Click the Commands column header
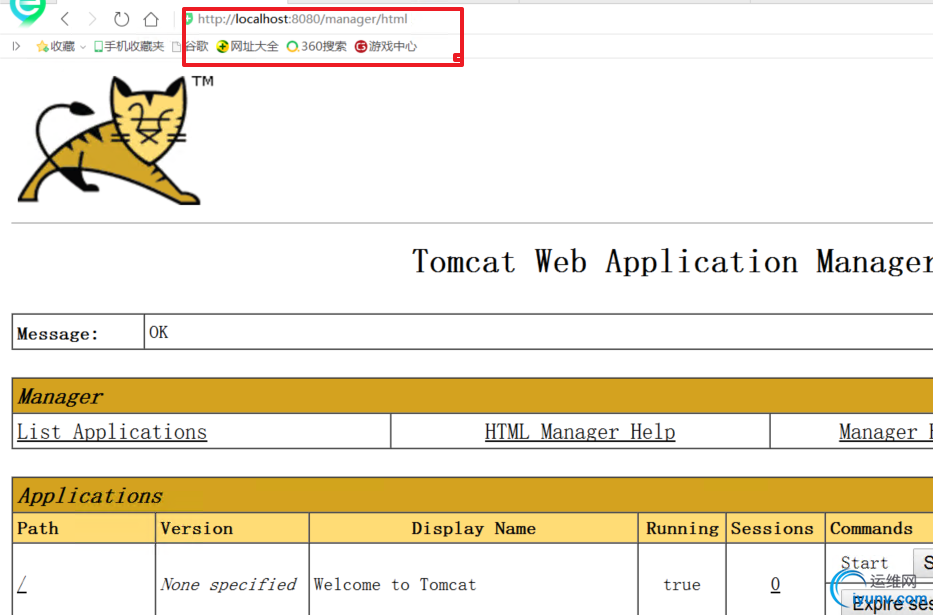The width and height of the screenshot is (933, 615). point(879,528)
